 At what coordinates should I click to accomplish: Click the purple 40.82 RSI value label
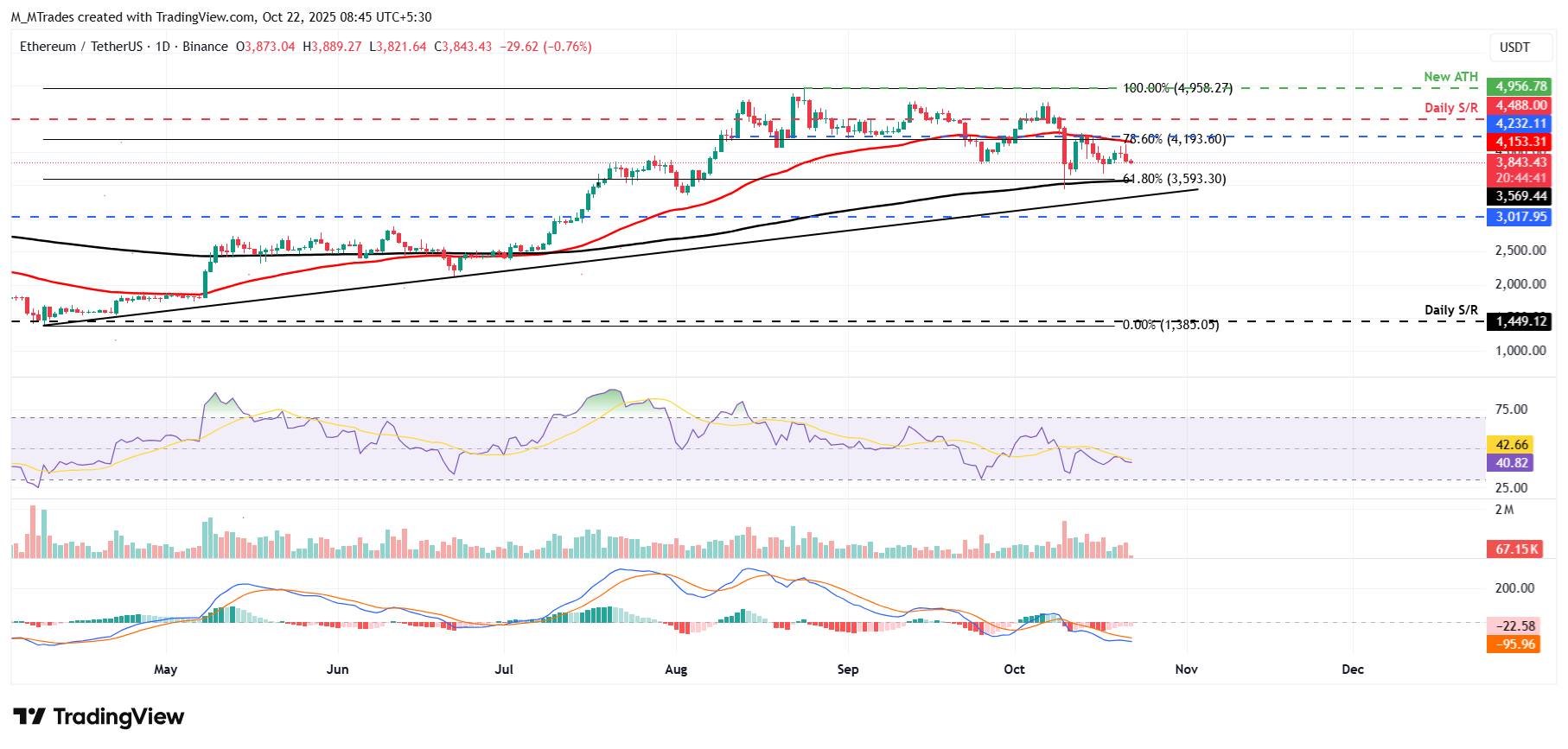pos(1511,463)
